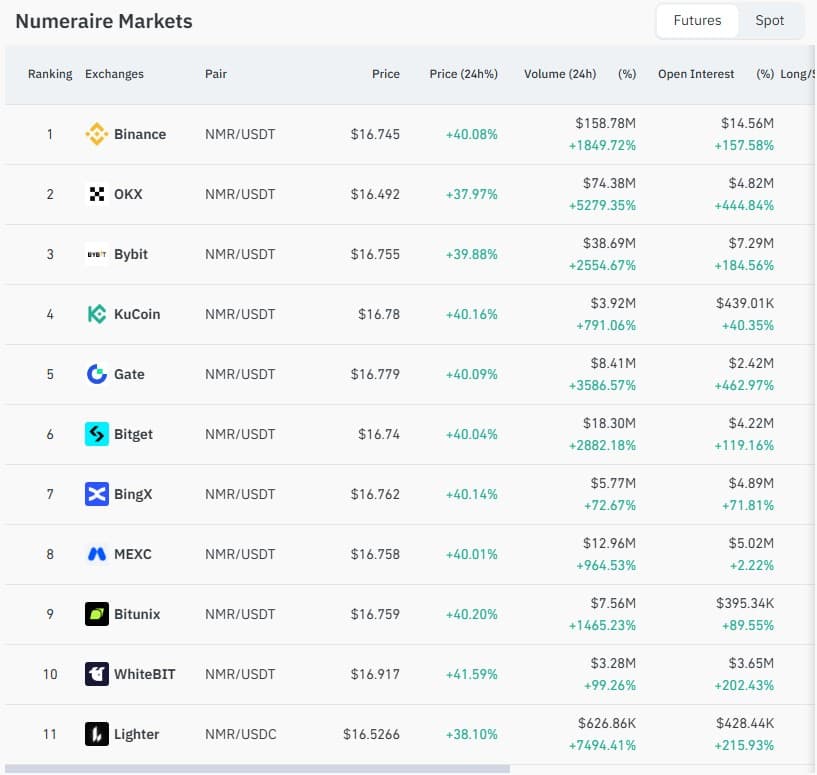
Task: Click the Gate logo icon
Action: (x=97, y=374)
